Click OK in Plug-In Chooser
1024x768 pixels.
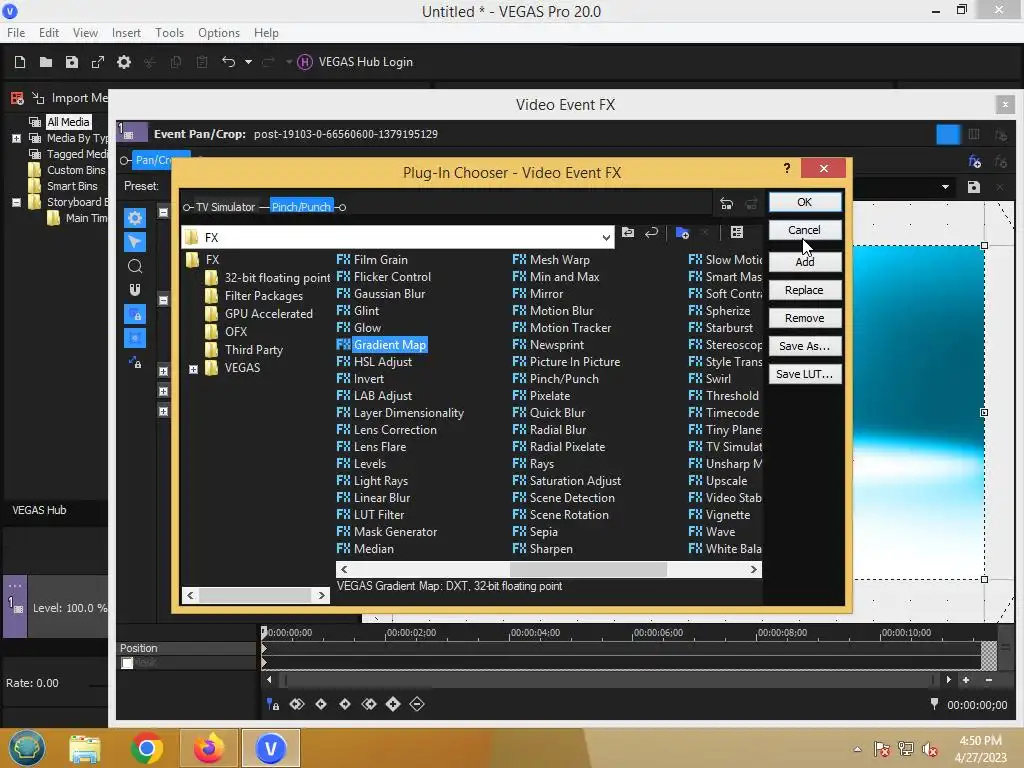[x=805, y=202]
